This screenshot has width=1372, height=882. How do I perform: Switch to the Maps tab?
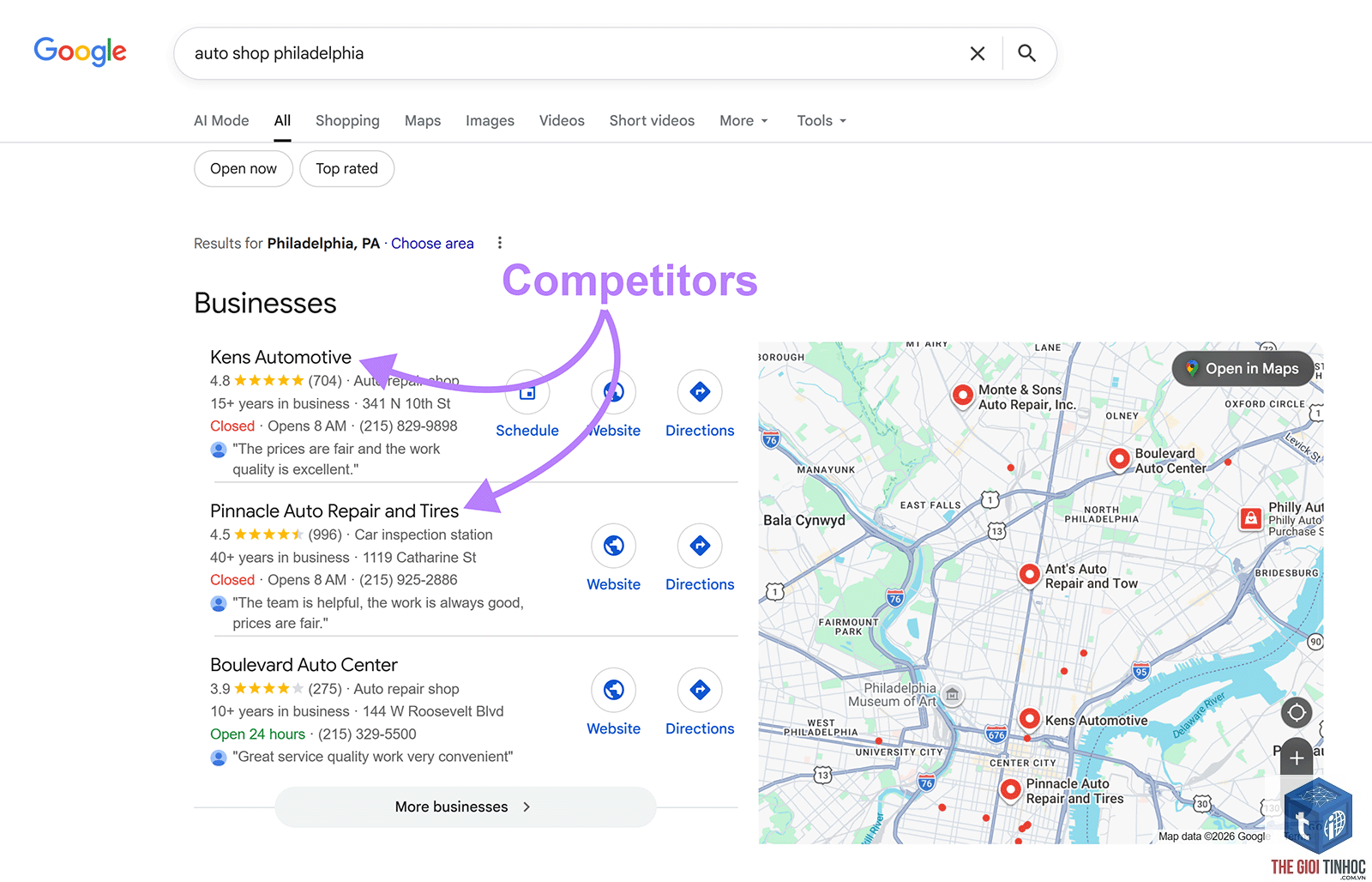coord(423,121)
